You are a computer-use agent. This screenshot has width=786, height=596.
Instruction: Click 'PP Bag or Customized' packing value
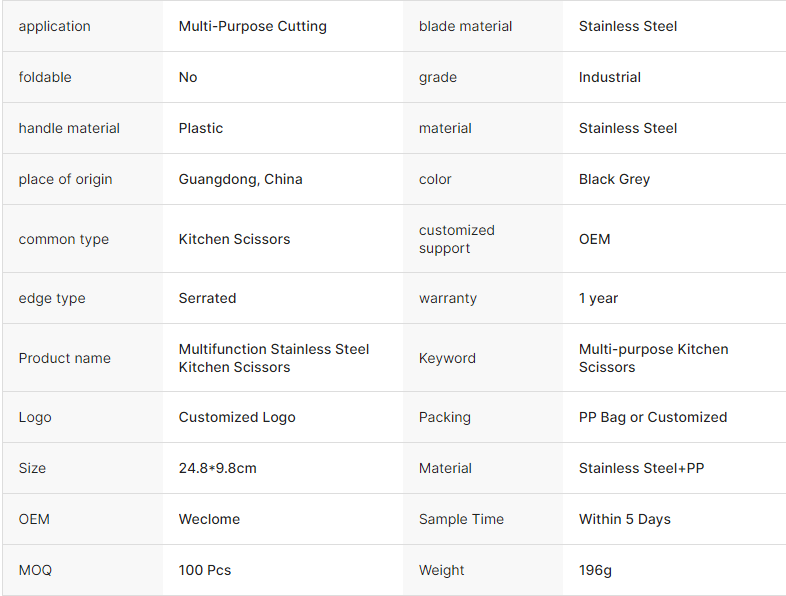coord(652,417)
